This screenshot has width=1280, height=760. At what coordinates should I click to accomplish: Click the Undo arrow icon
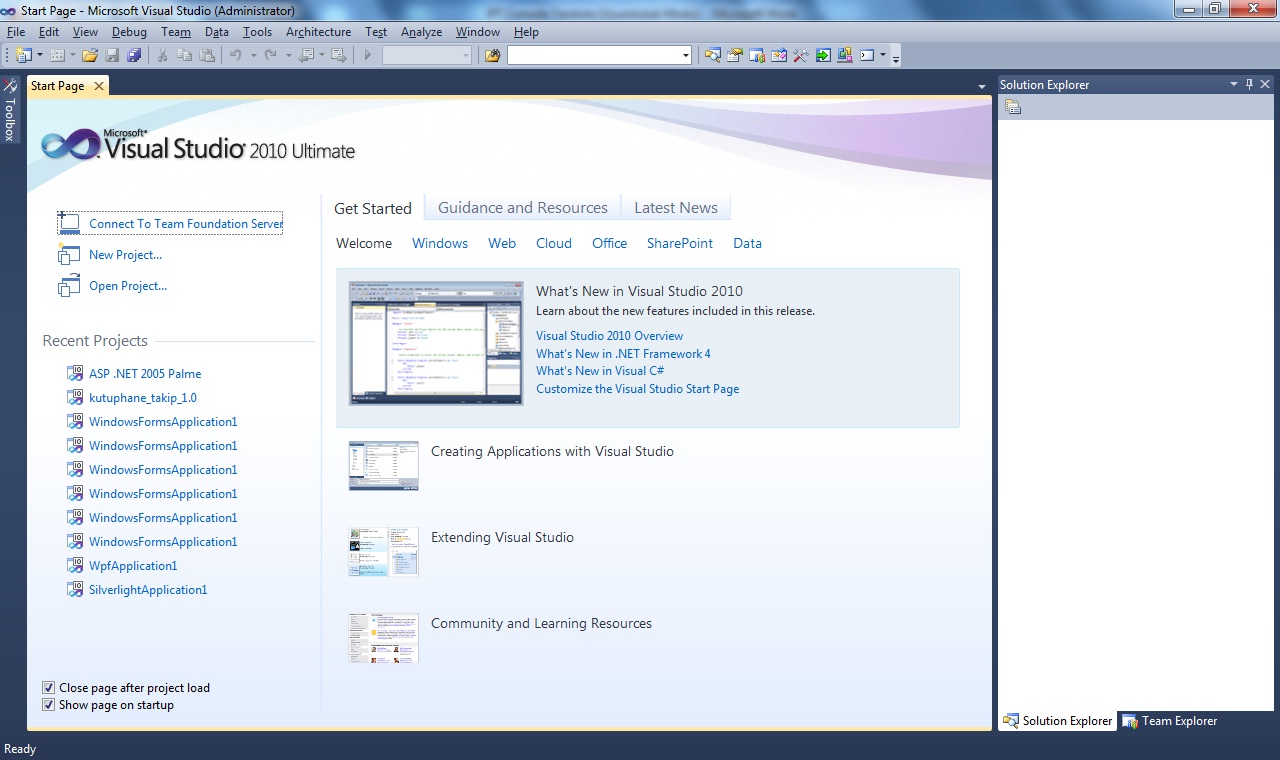[236, 56]
